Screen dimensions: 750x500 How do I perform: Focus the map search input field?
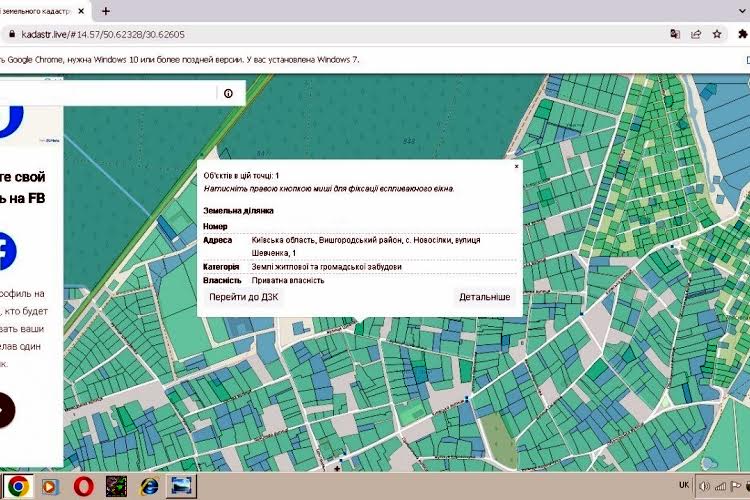click(x=108, y=93)
